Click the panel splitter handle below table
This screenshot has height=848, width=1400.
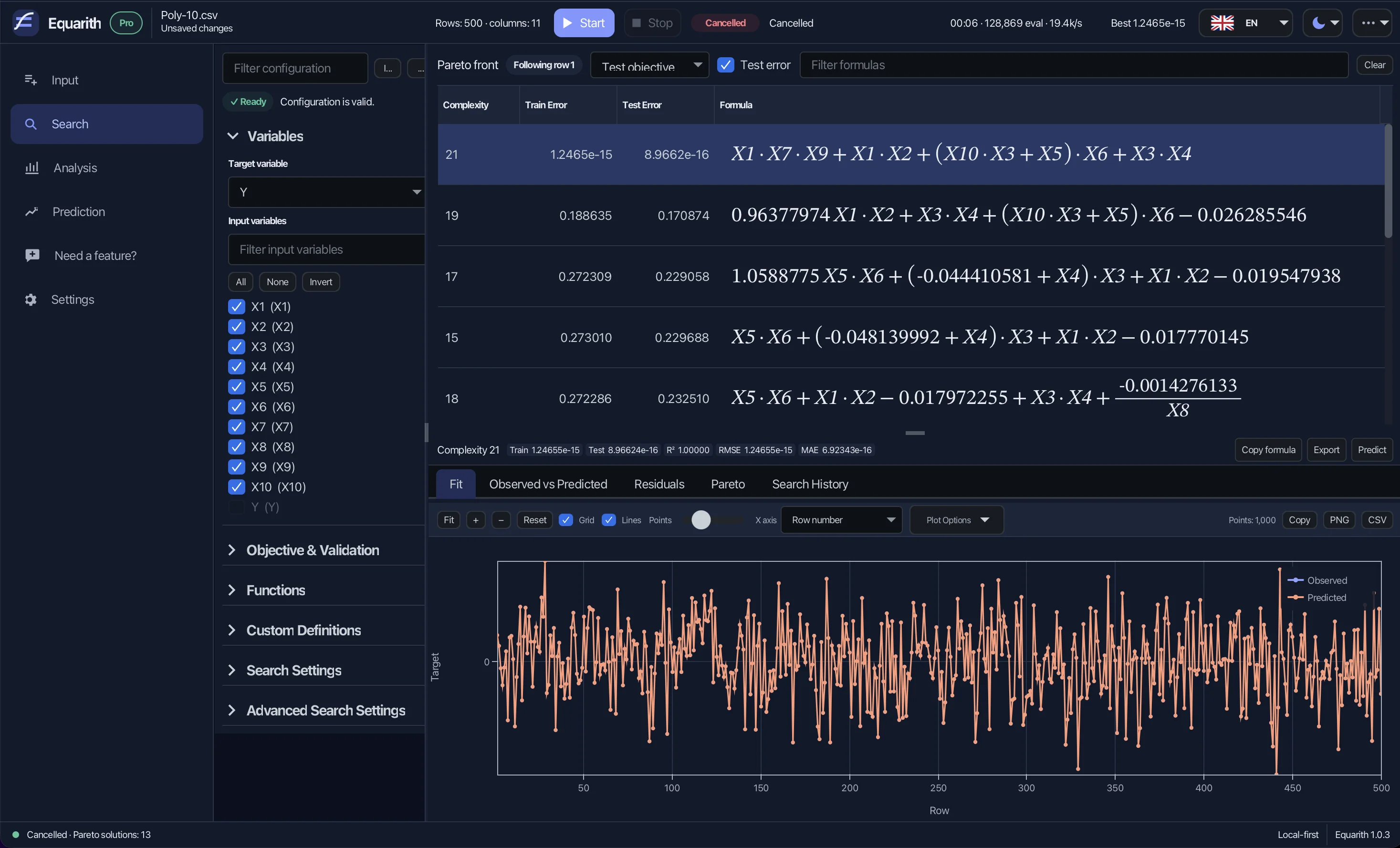915,433
